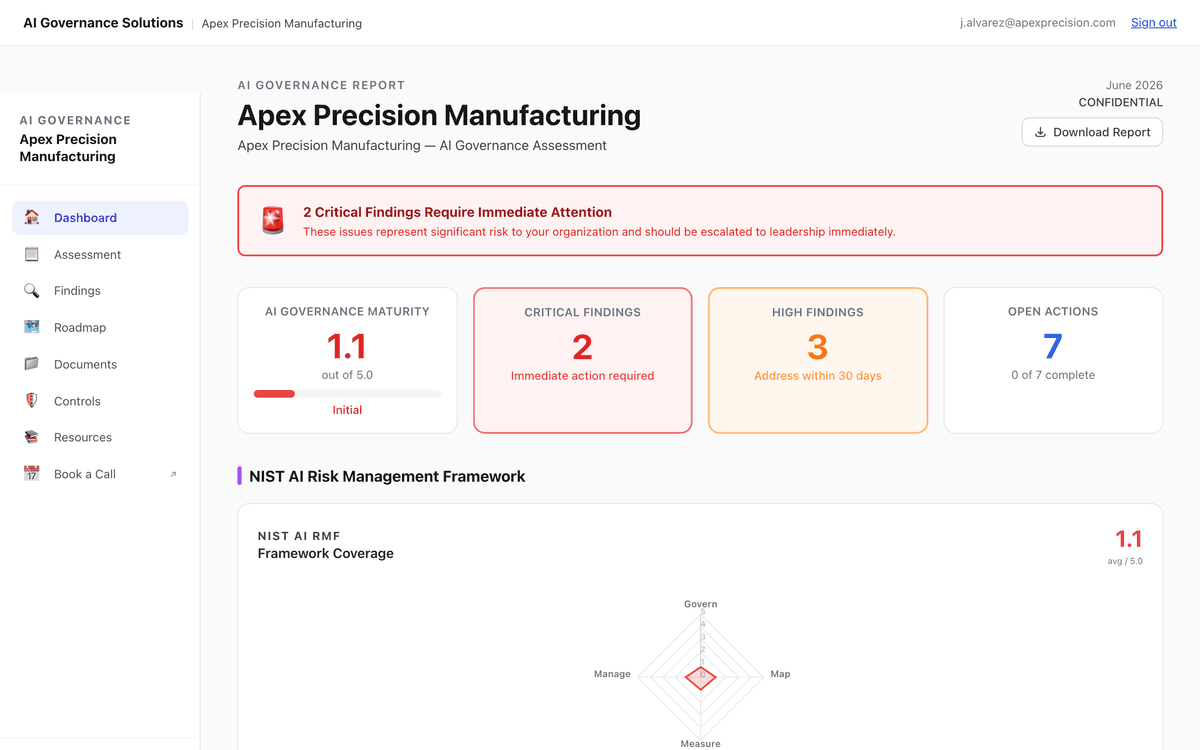Viewport: 1200px width, 750px height.
Task: Sign out of the account
Action: [x=1153, y=22]
